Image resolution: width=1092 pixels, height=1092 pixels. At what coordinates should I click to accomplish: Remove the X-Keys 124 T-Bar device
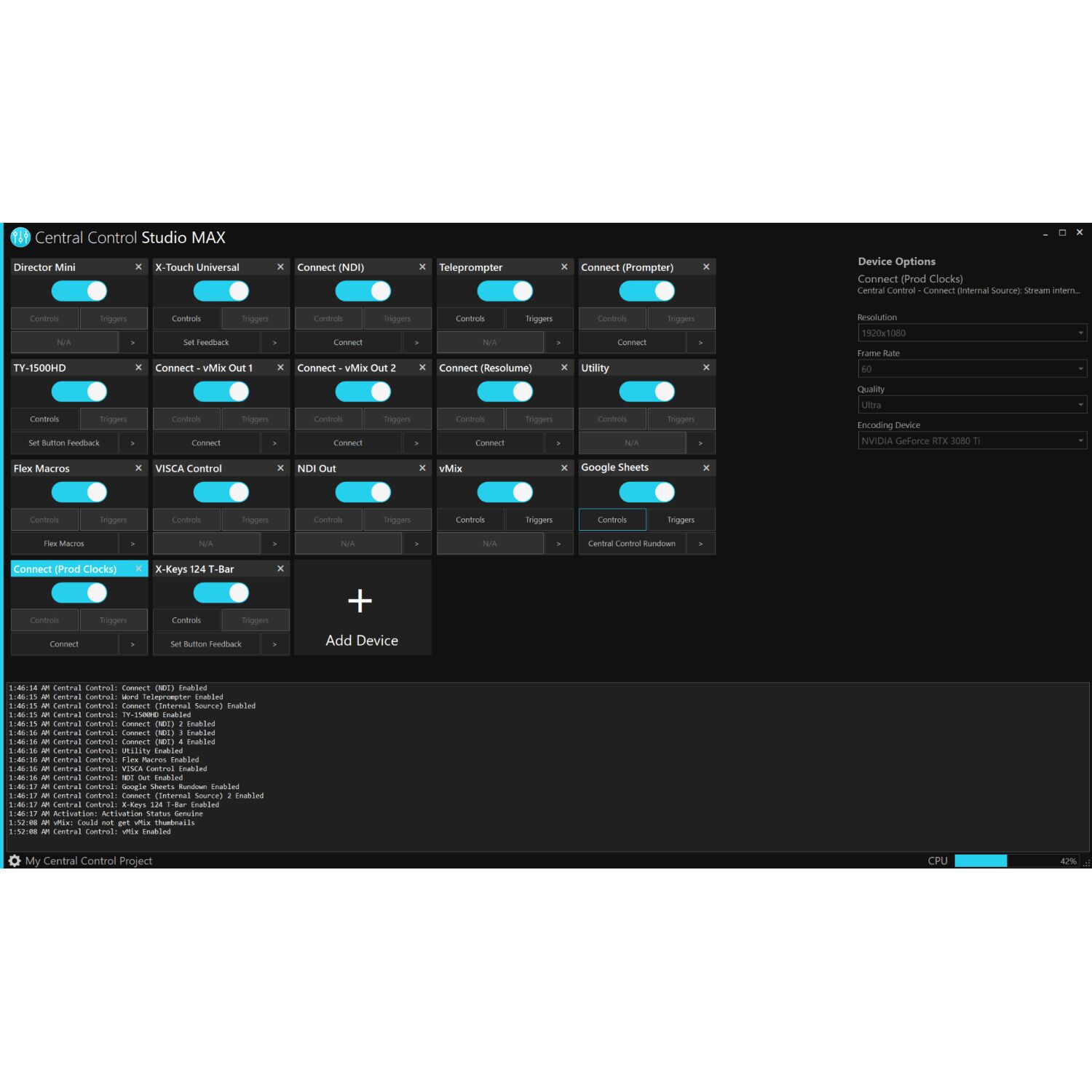(280, 569)
